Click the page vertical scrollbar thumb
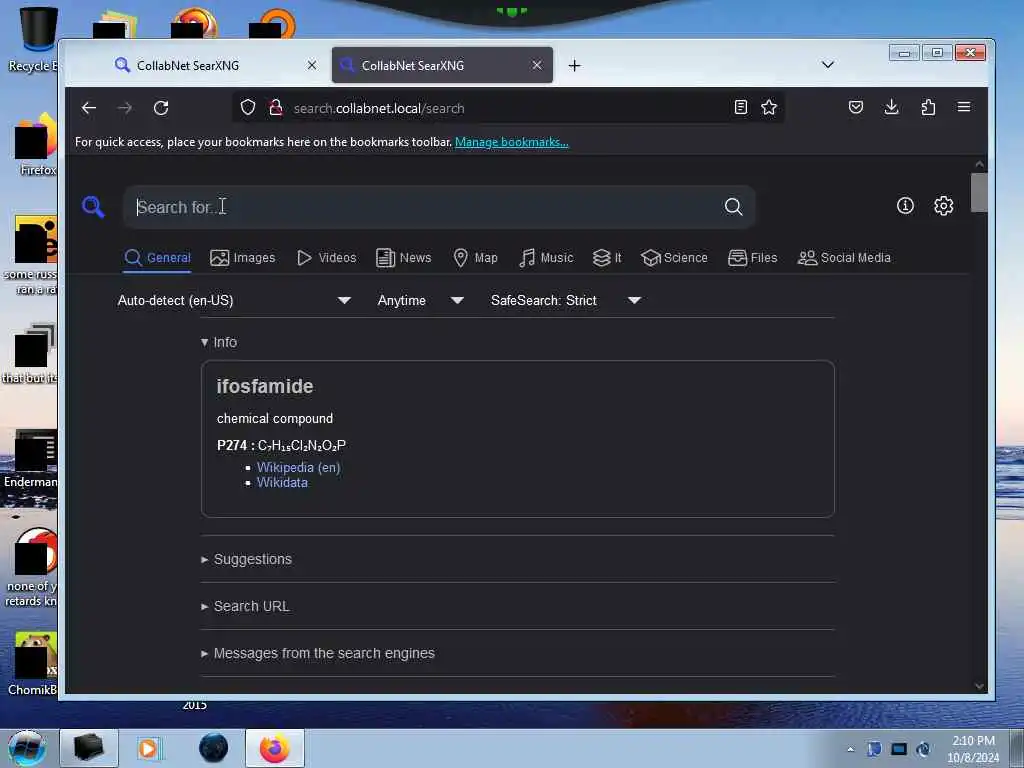This screenshot has width=1024, height=768. [979, 193]
